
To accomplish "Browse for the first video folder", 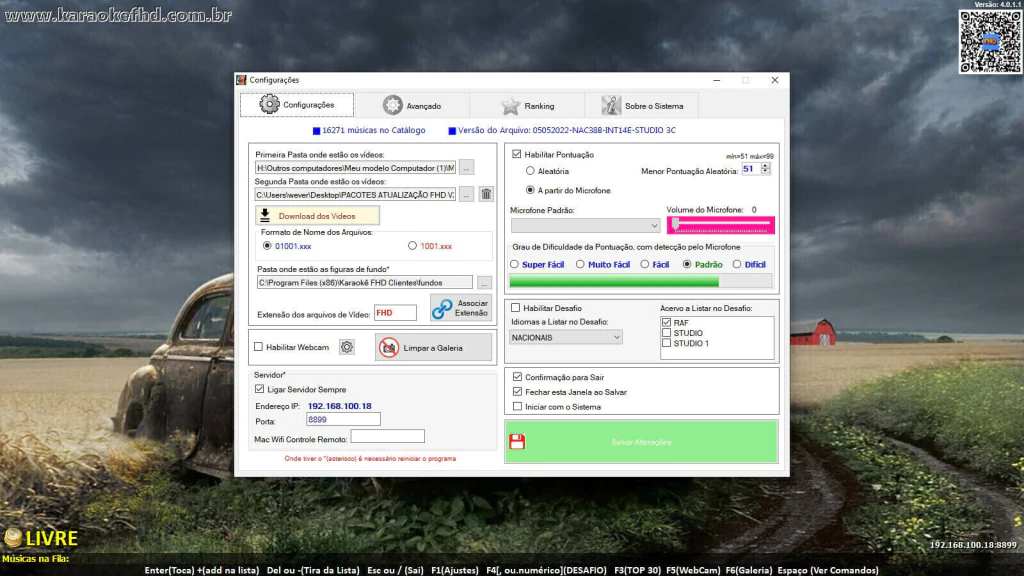I will click(x=467, y=168).
